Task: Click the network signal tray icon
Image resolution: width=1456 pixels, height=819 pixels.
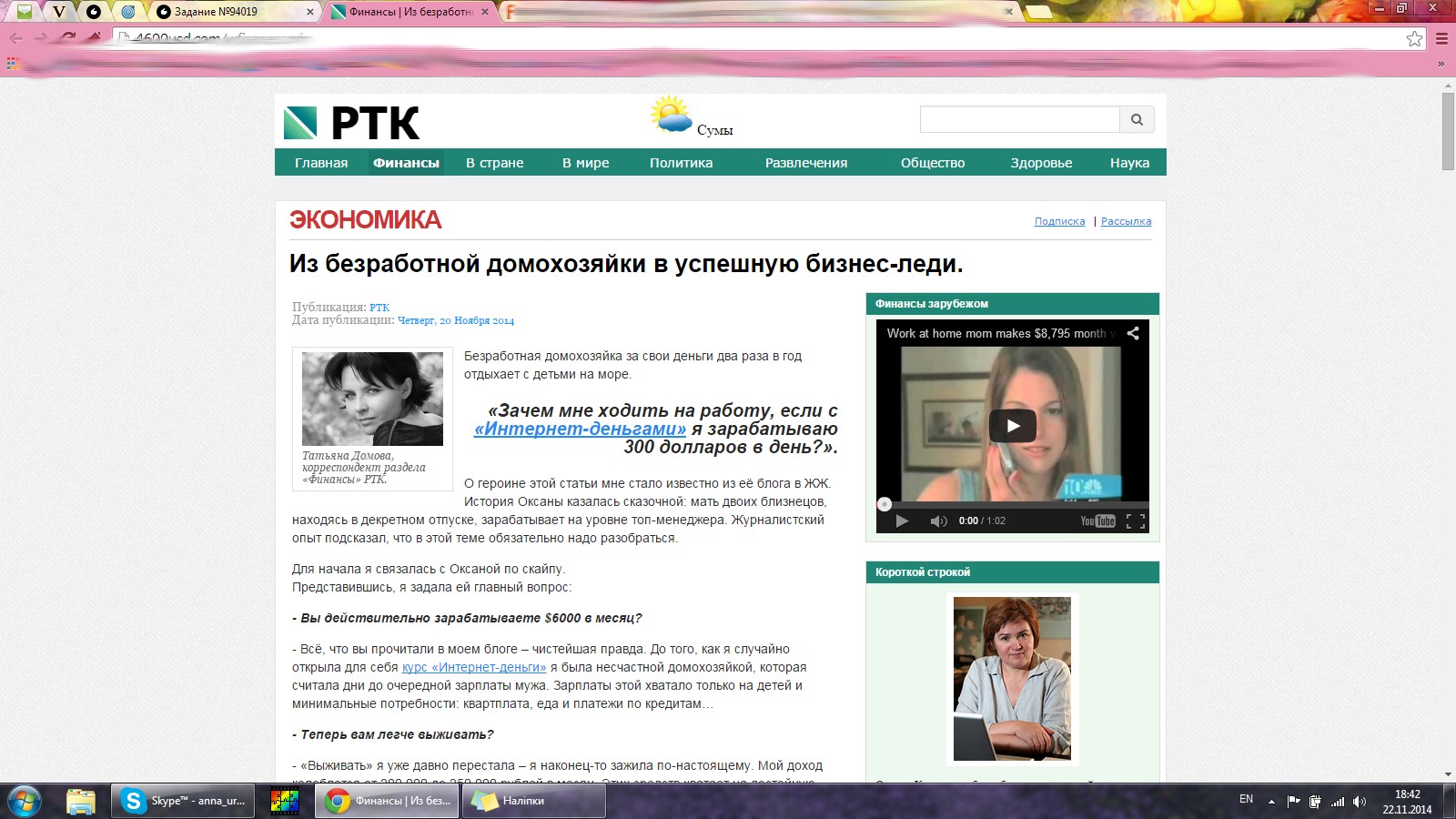Action: (x=1337, y=802)
